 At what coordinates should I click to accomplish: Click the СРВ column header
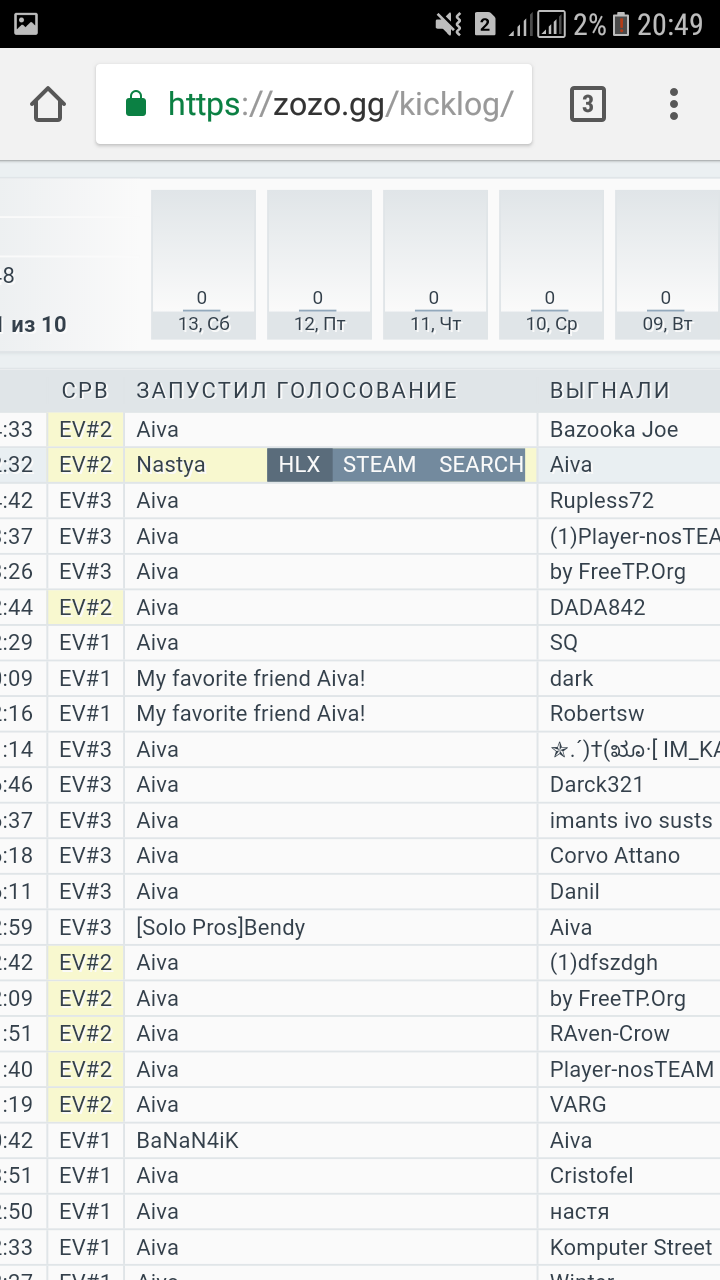tap(85, 391)
